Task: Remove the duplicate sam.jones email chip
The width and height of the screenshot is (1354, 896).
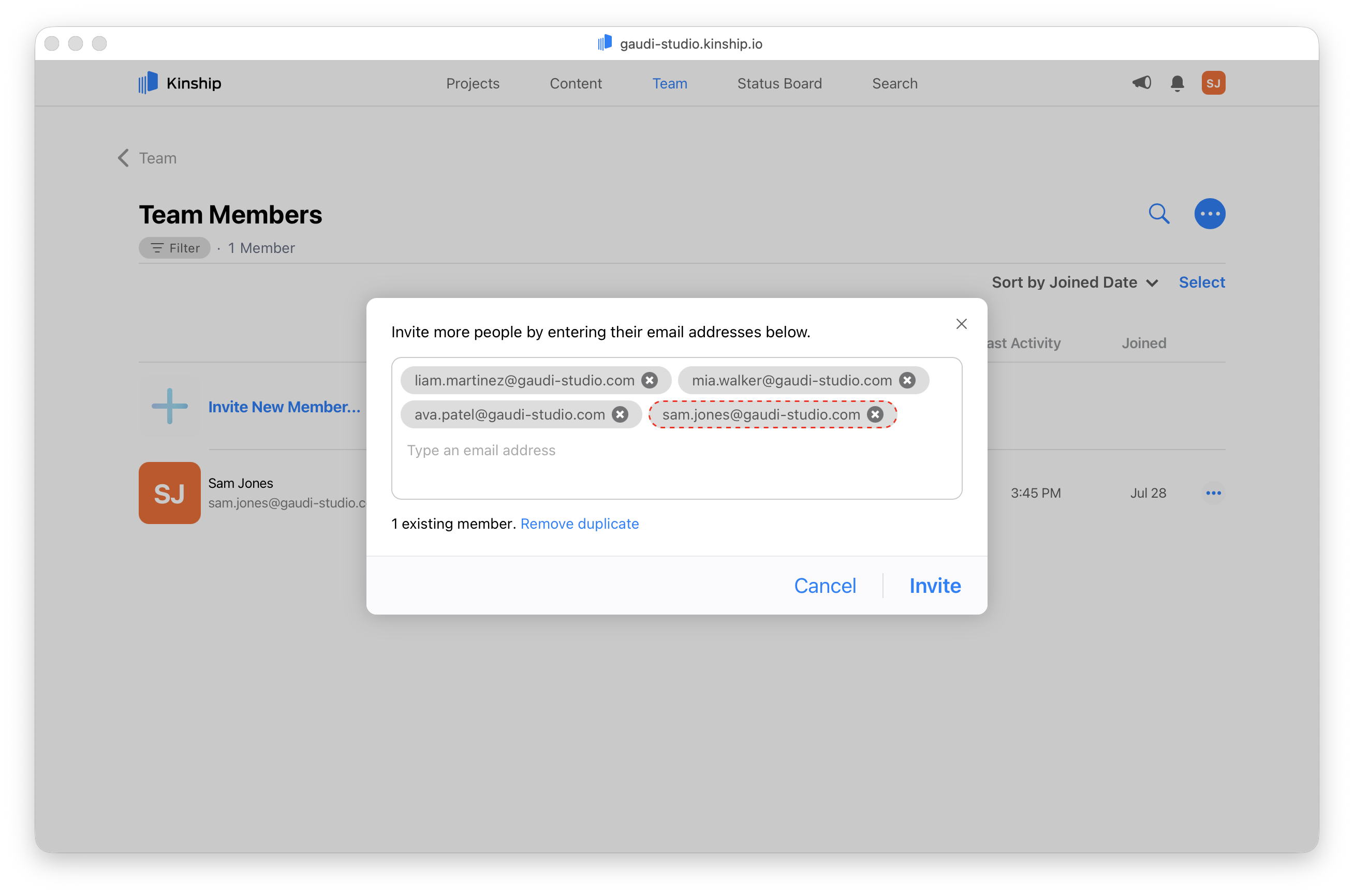Action: click(x=875, y=415)
